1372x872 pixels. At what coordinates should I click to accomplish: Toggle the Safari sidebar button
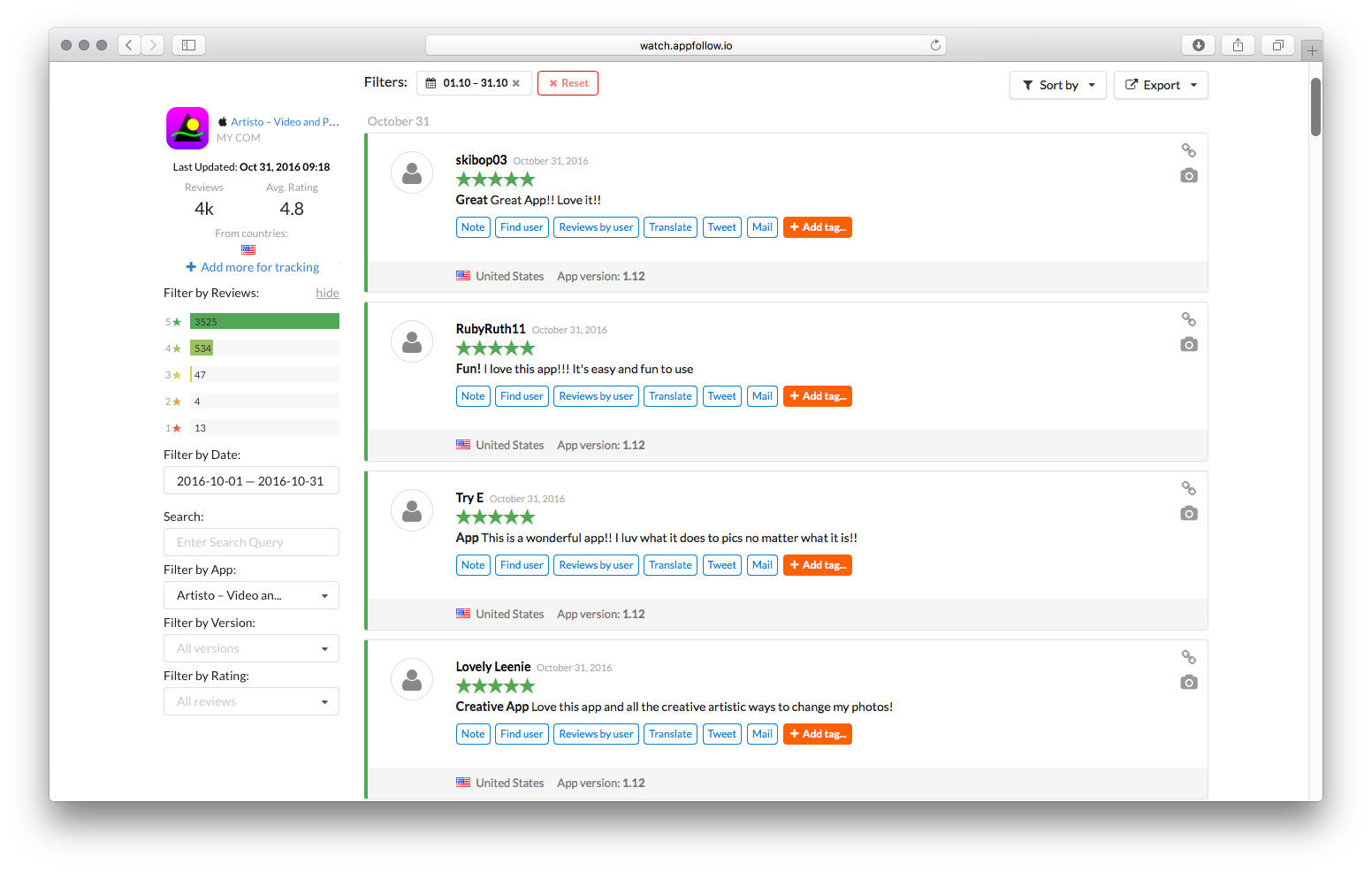tap(188, 45)
